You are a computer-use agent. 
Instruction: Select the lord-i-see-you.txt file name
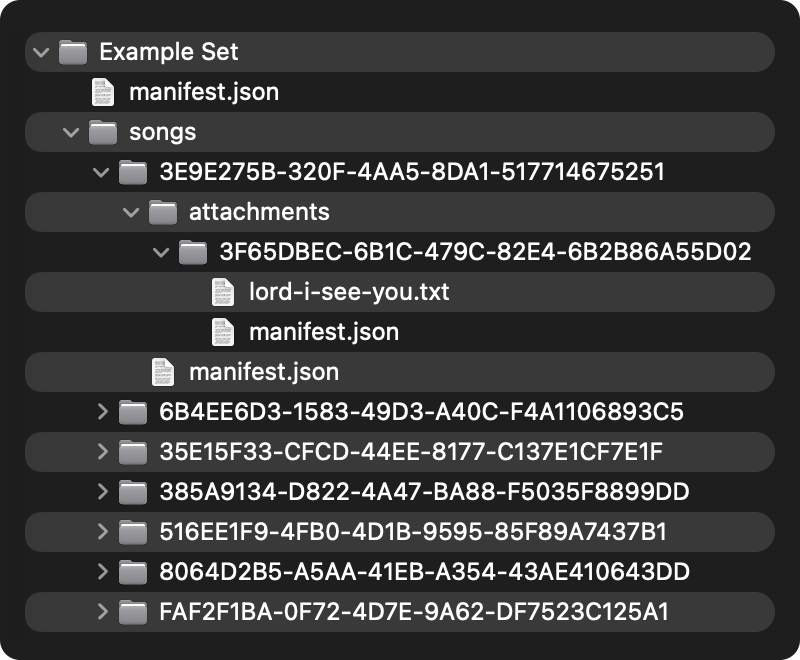(x=349, y=292)
